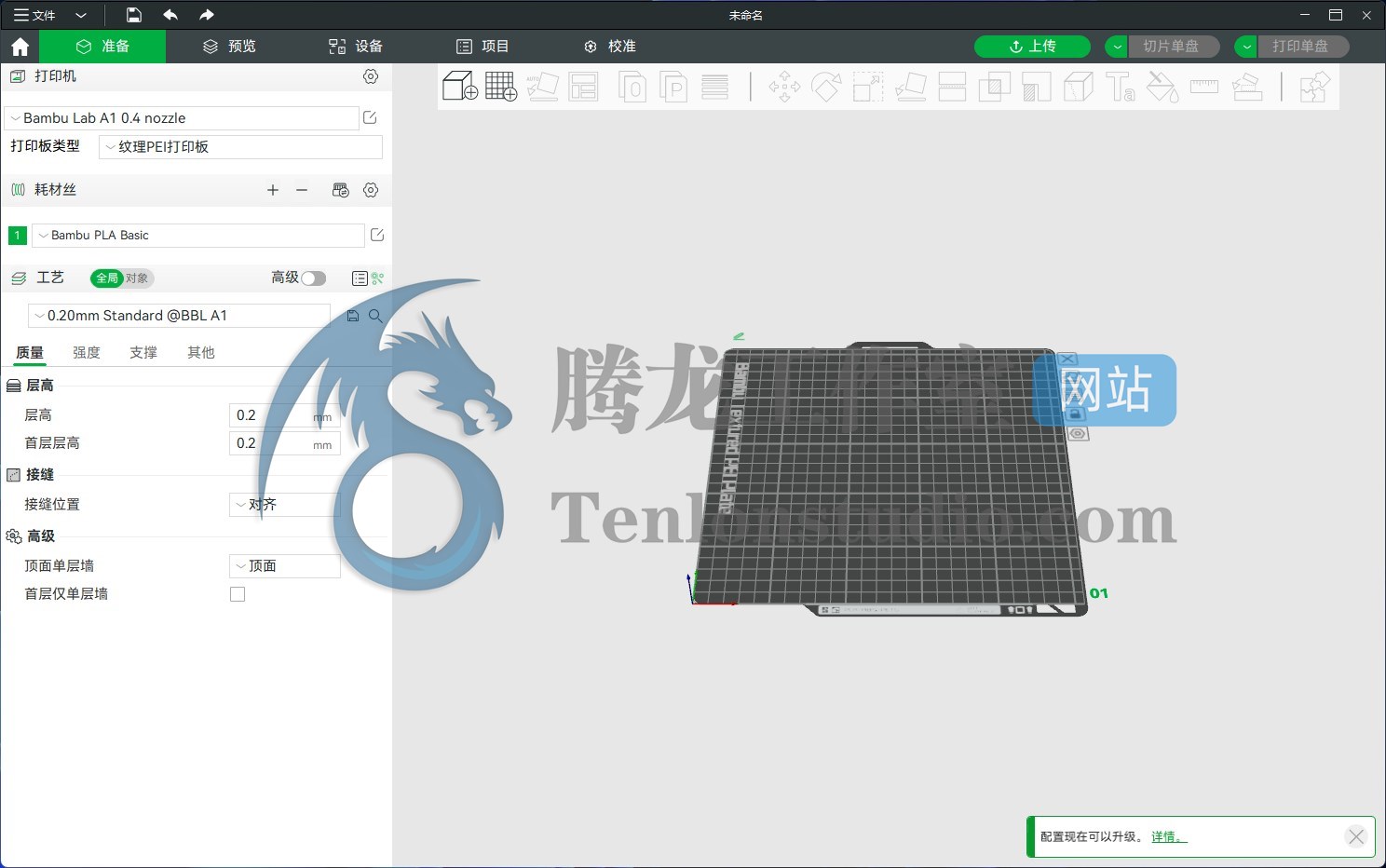Image resolution: width=1386 pixels, height=868 pixels.
Task: Switch to the 设备 tab
Action: click(x=356, y=47)
